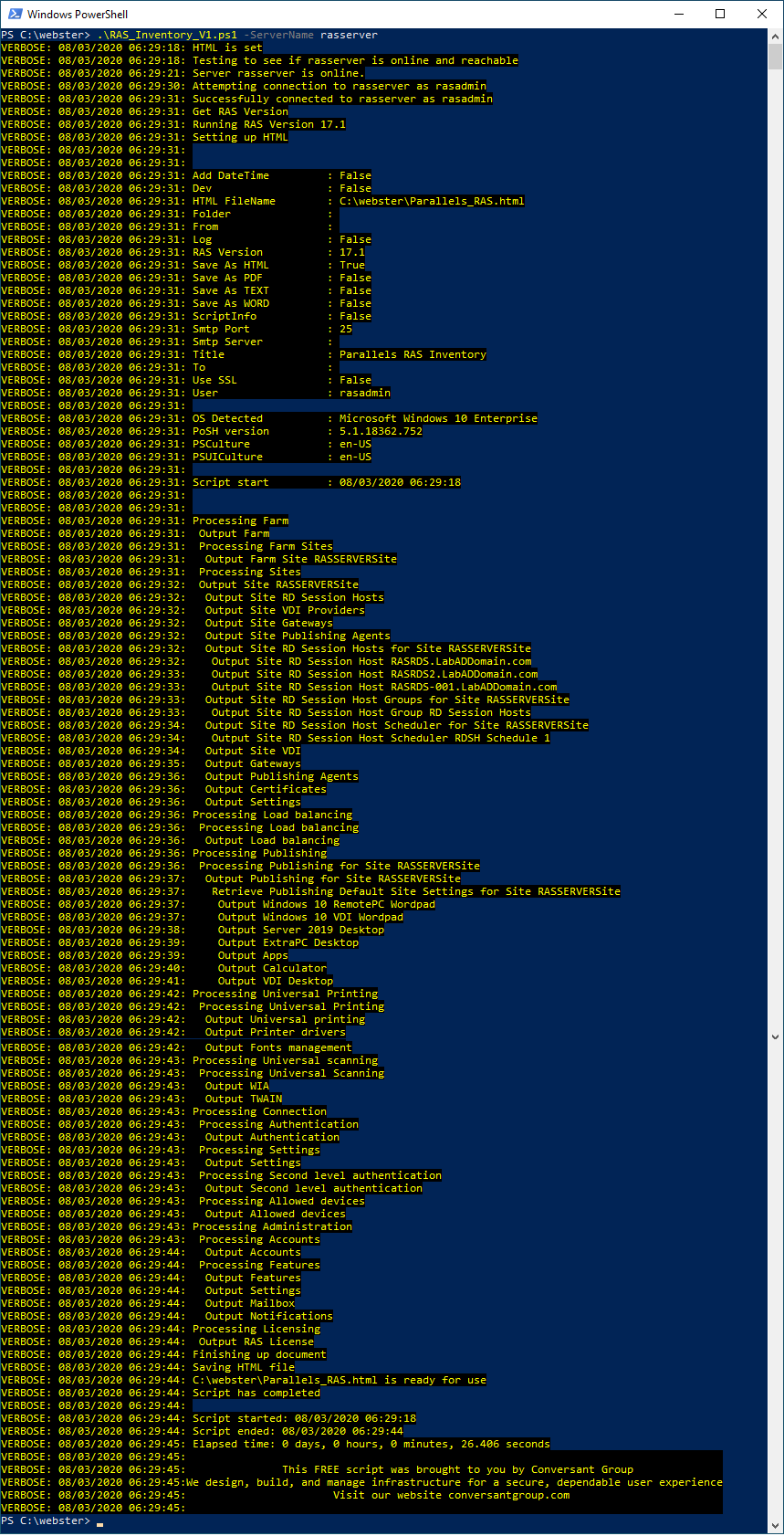Close the Windows PowerShell window
Image resolution: width=784 pixels, height=1536 pixels.
tap(762, 14)
